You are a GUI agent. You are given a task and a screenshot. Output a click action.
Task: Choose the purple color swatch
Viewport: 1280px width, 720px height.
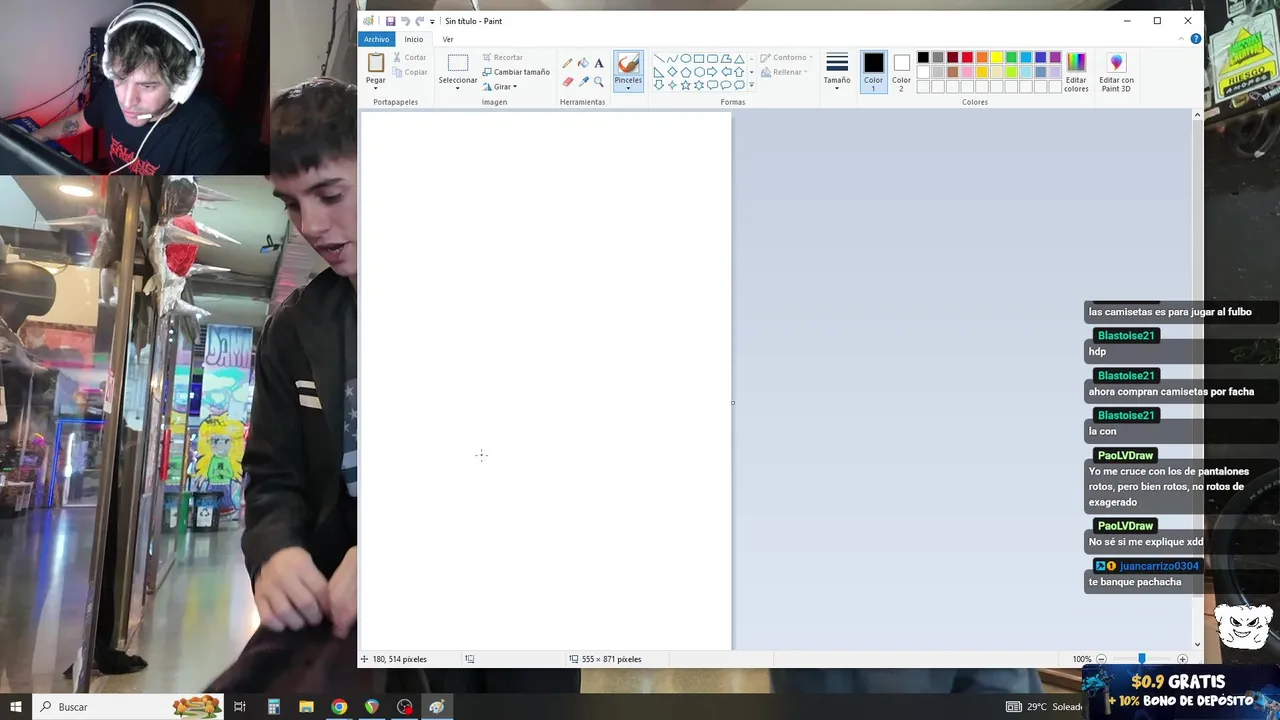[x=1055, y=57]
